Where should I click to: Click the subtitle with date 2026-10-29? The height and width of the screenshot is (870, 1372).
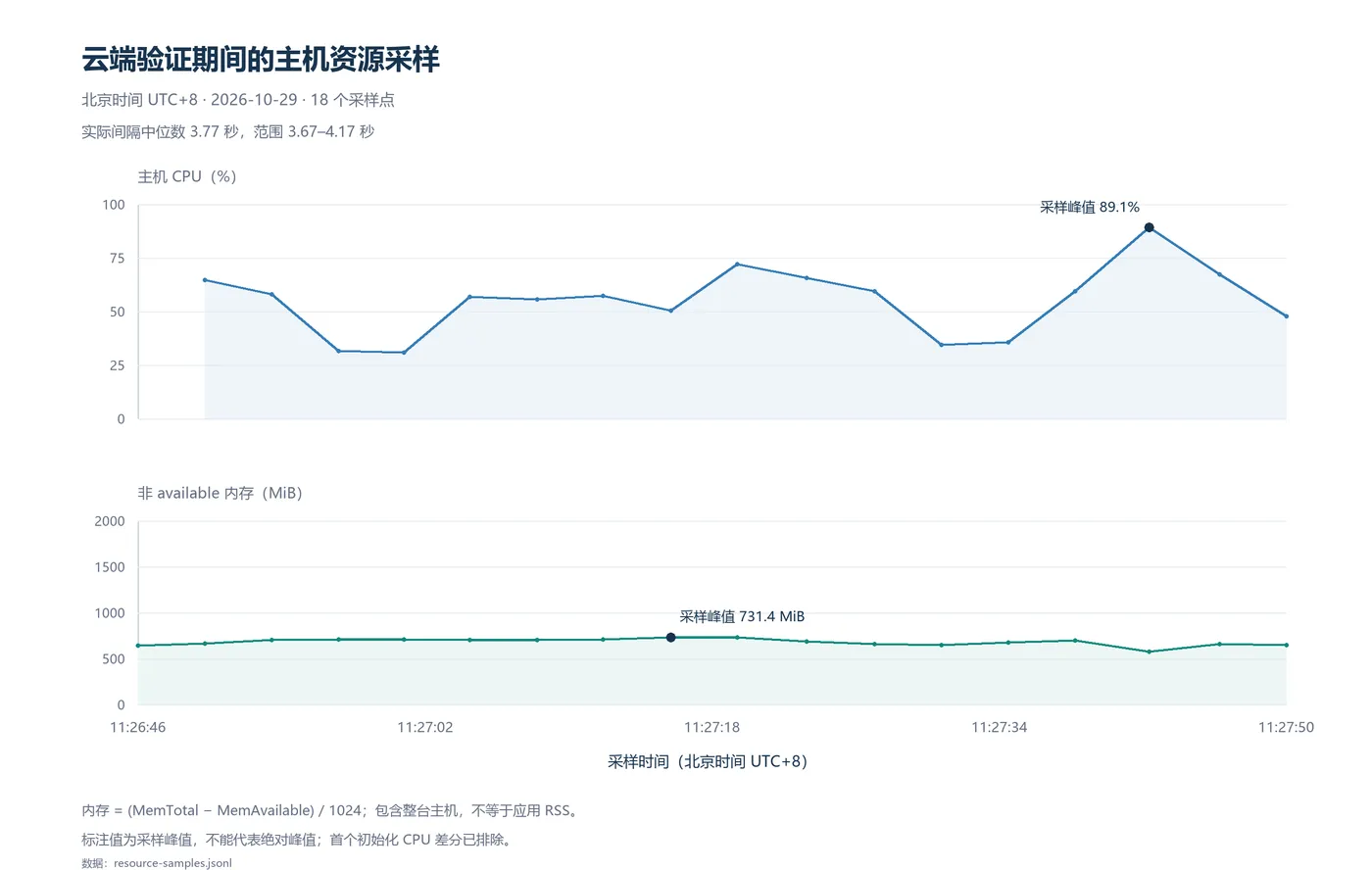point(238,100)
